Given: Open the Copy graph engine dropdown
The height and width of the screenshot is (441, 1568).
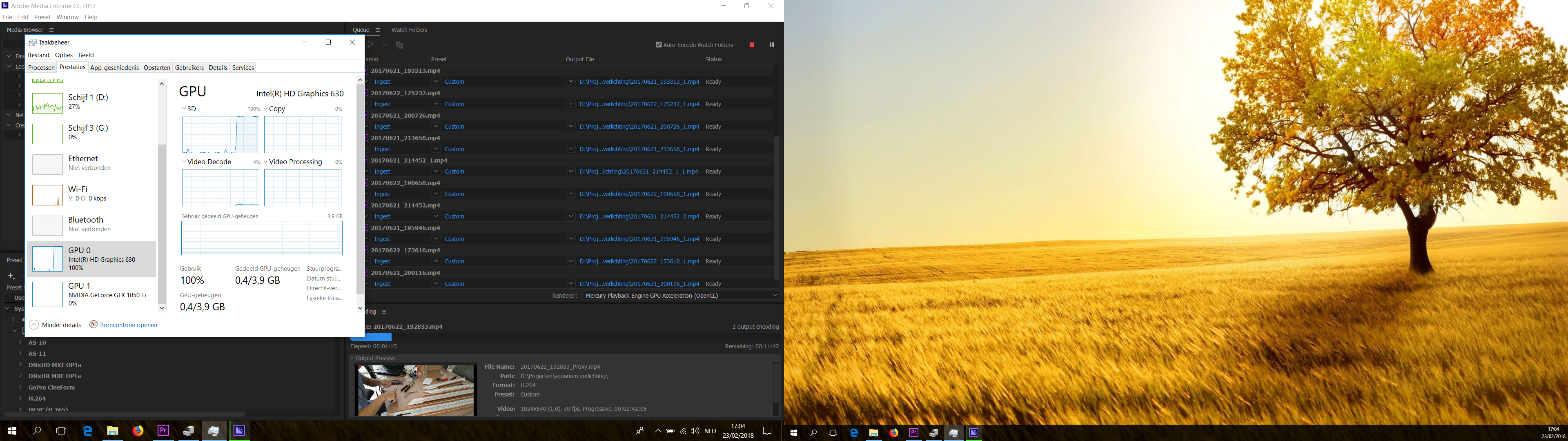Looking at the screenshot, I should coord(266,109).
